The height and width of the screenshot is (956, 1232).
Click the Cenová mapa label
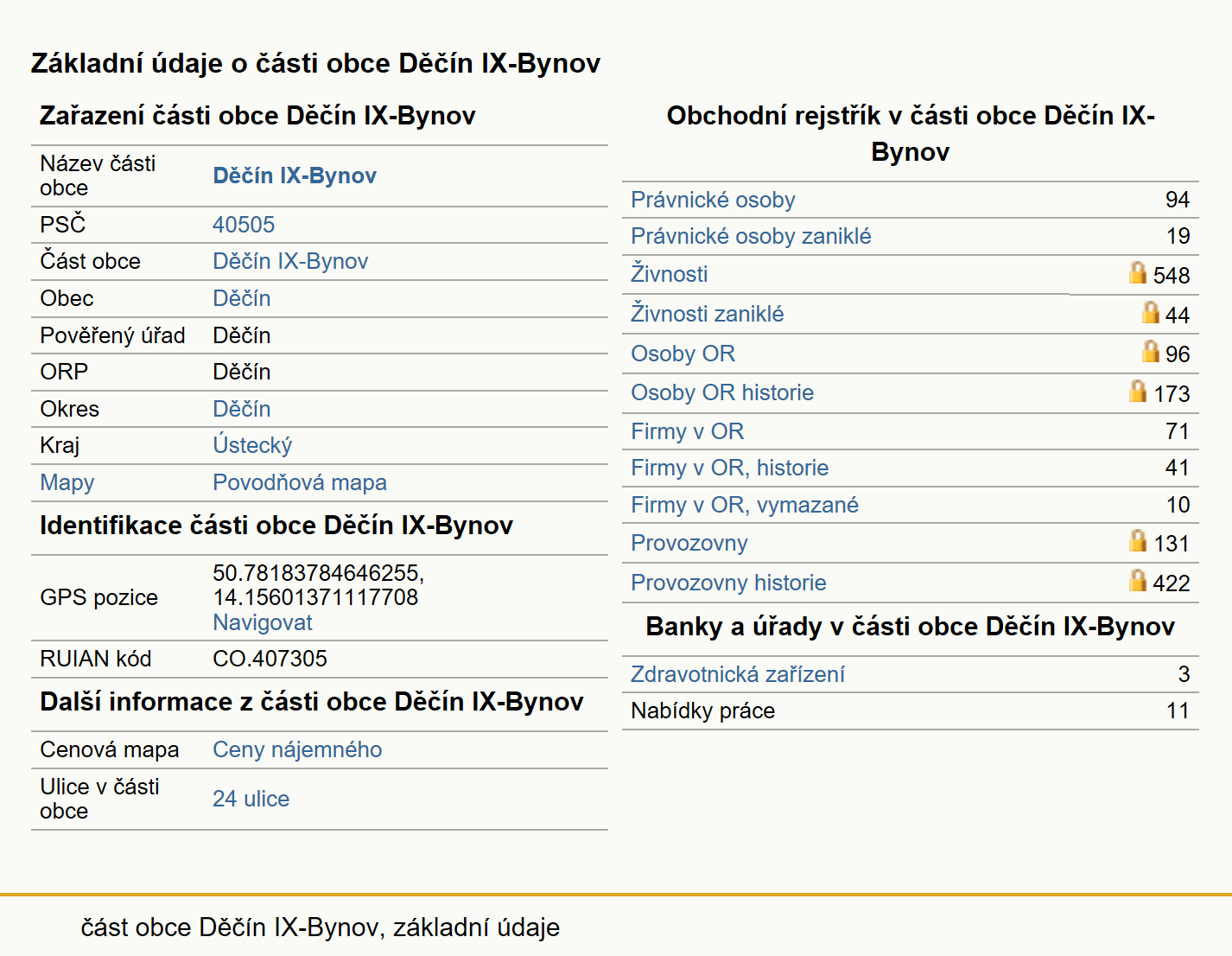110,749
